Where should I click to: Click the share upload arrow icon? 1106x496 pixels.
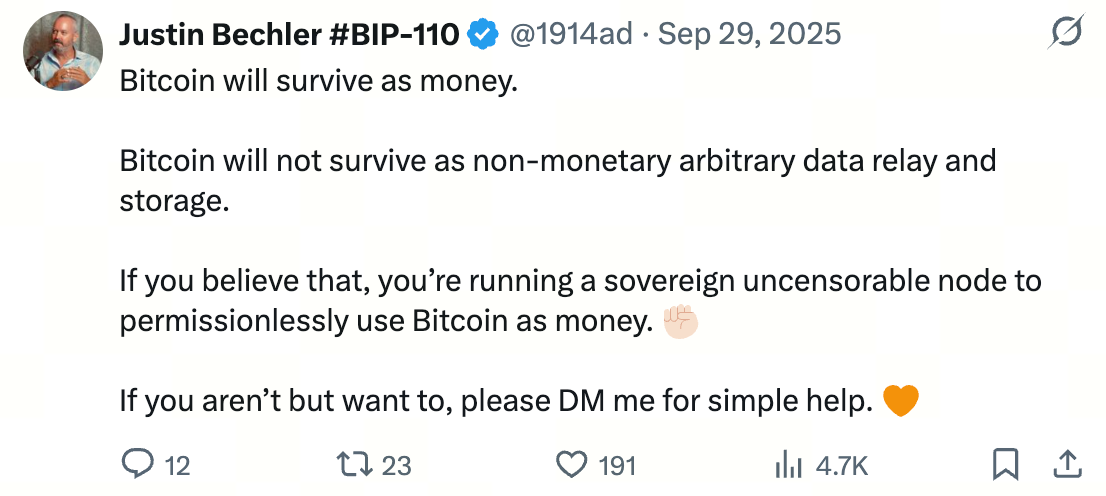tap(1067, 464)
